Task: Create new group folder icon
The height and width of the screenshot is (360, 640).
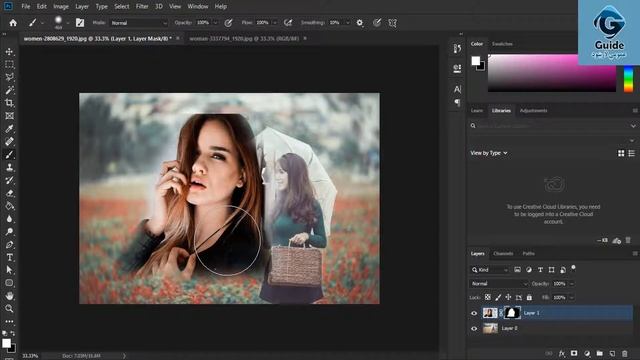Action: click(x=599, y=353)
